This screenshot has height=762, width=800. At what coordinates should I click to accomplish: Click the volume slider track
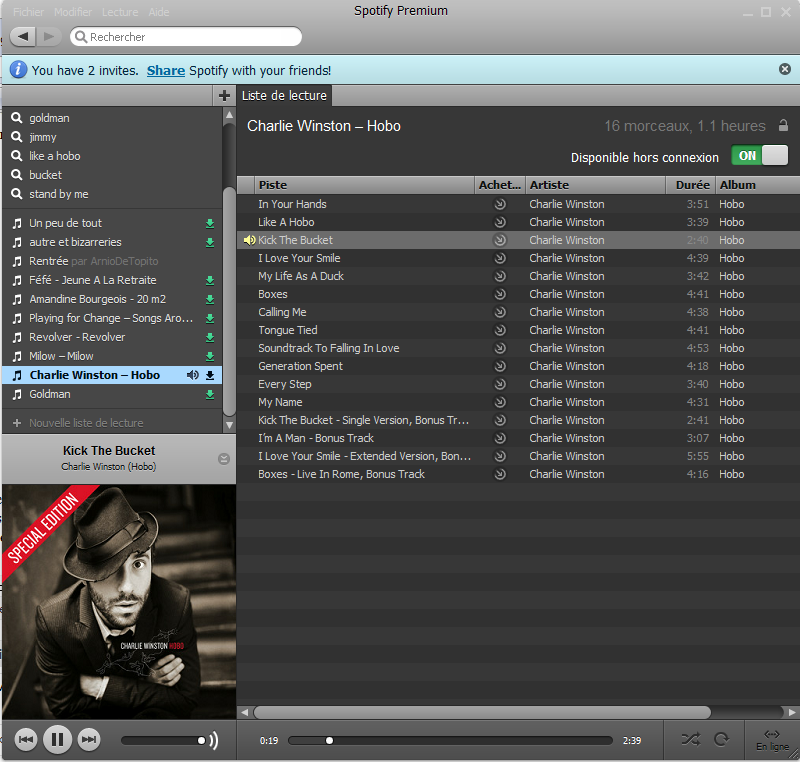click(163, 740)
